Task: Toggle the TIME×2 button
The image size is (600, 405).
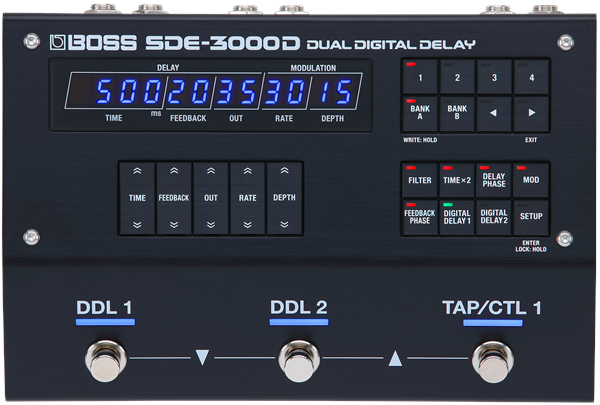Action: (457, 180)
